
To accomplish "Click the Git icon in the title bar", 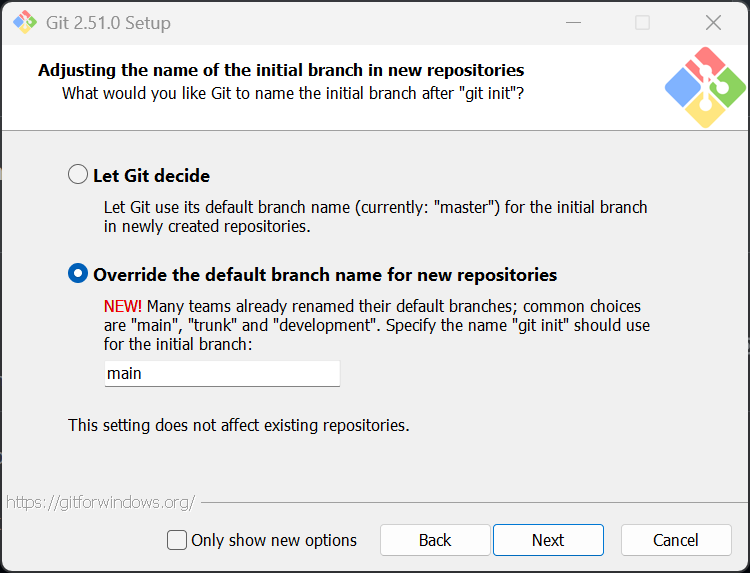I will pos(24,22).
